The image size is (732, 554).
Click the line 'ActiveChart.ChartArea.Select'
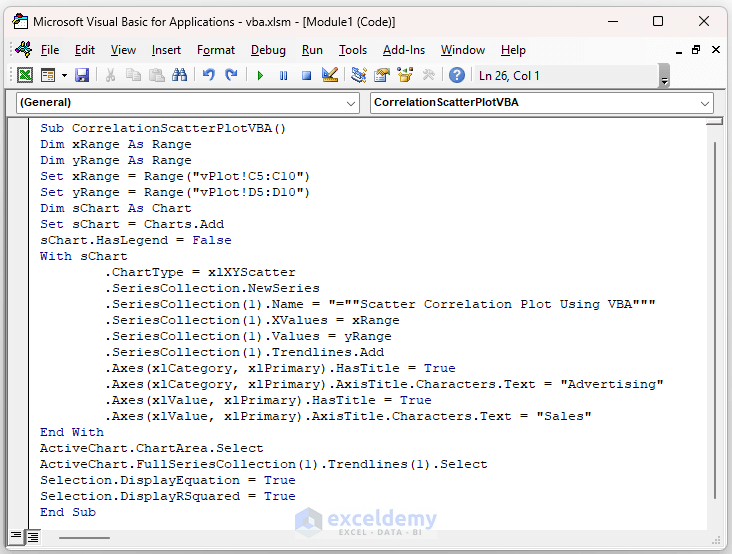tap(152, 449)
